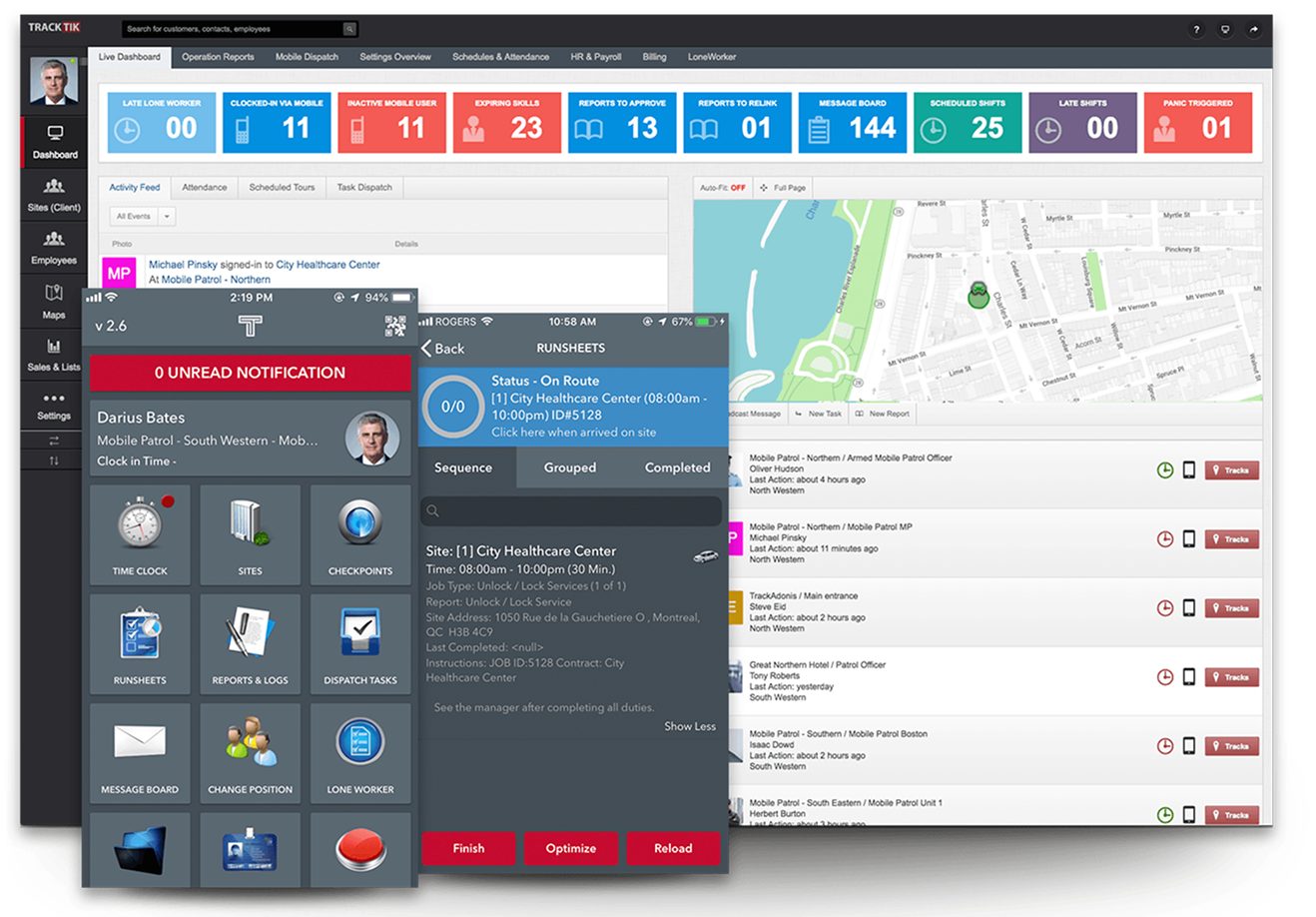Switch to the Task Dispatch tab
Image resolution: width=1316 pixels, height=917 pixels.
(364, 188)
